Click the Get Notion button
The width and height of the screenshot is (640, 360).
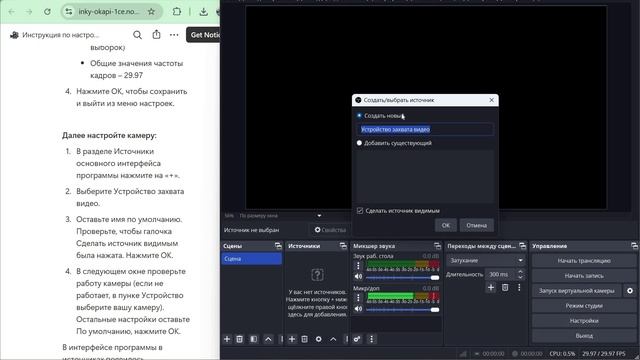203,35
